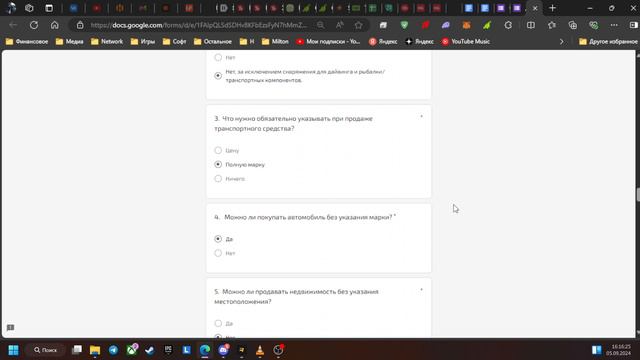This screenshot has width=640, height=360.
Task: Go to the browser home page
Action: pos(55,25)
